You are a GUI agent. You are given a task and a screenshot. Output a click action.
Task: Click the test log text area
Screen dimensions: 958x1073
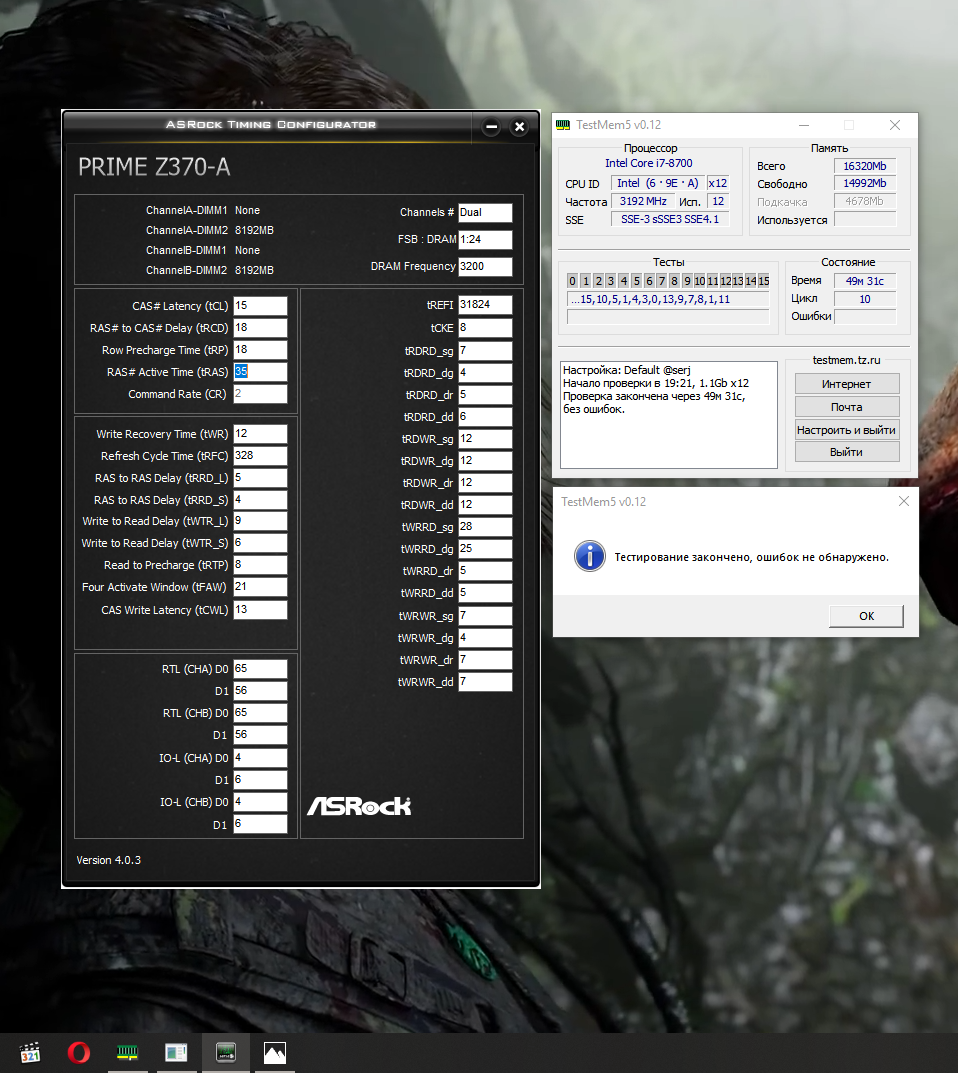[669, 415]
